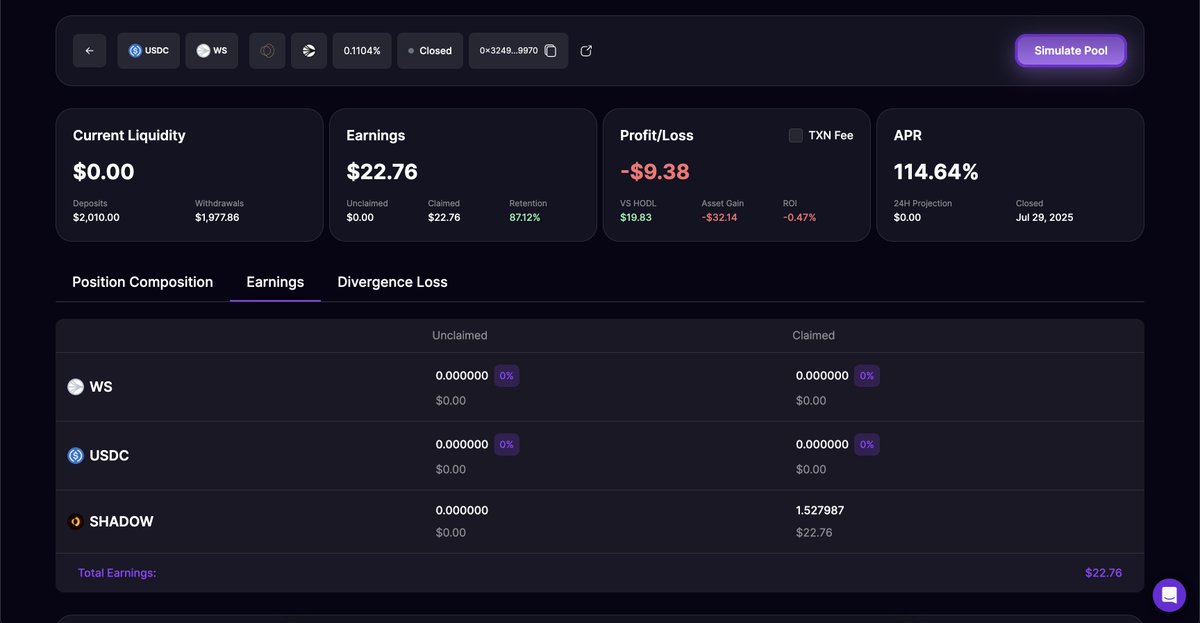The height and width of the screenshot is (623, 1200).
Task: Select the WS token chip
Action: tap(212, 51)
